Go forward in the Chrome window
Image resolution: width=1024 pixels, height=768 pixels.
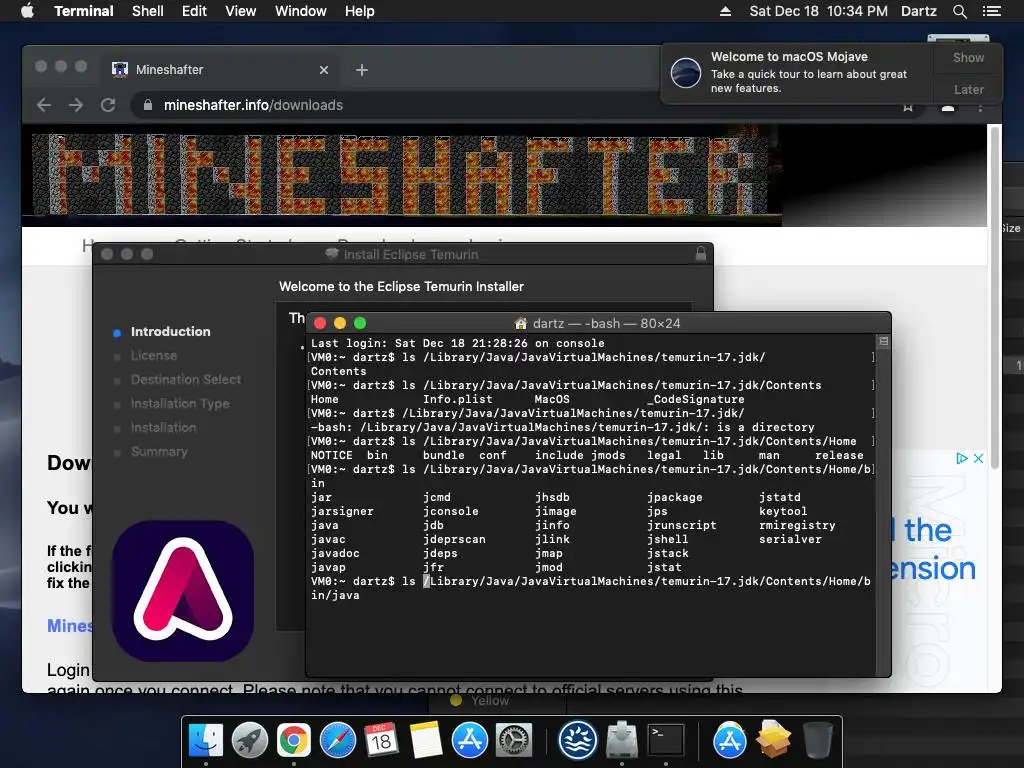pyautogui.click(x=76, y=105)
